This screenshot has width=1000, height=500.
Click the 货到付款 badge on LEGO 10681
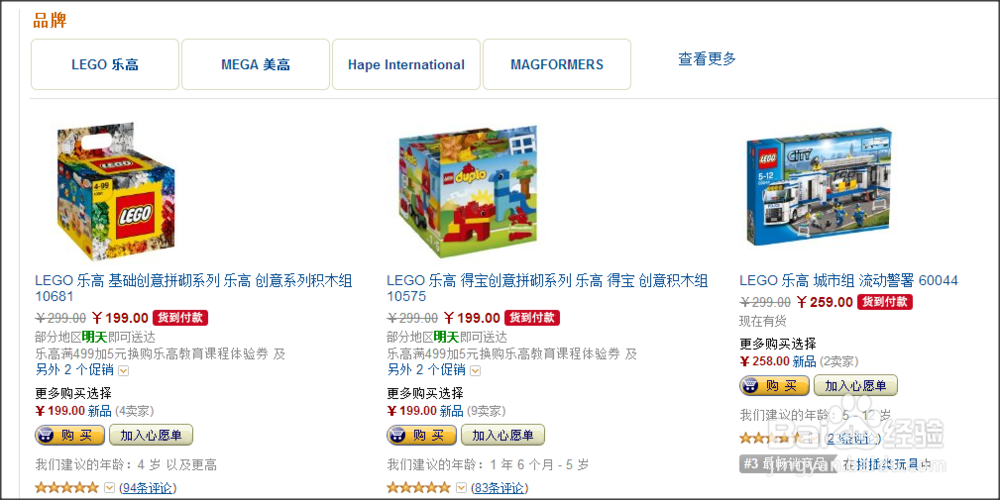180,318
